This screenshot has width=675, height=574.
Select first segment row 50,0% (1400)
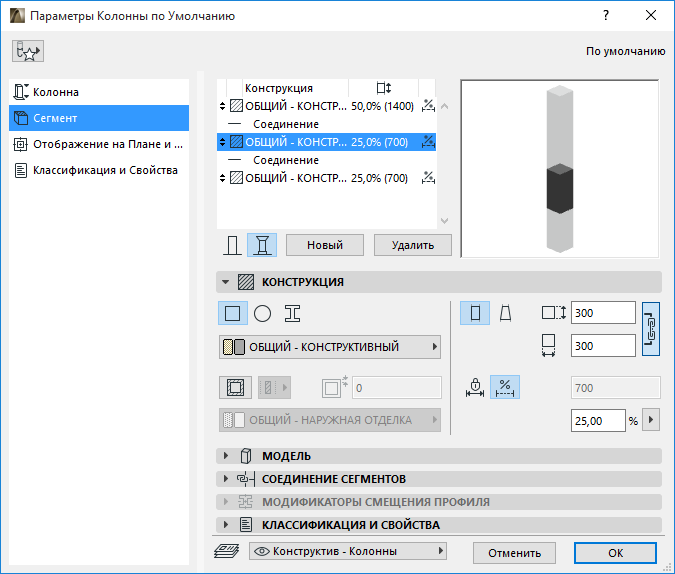[326, 106]
